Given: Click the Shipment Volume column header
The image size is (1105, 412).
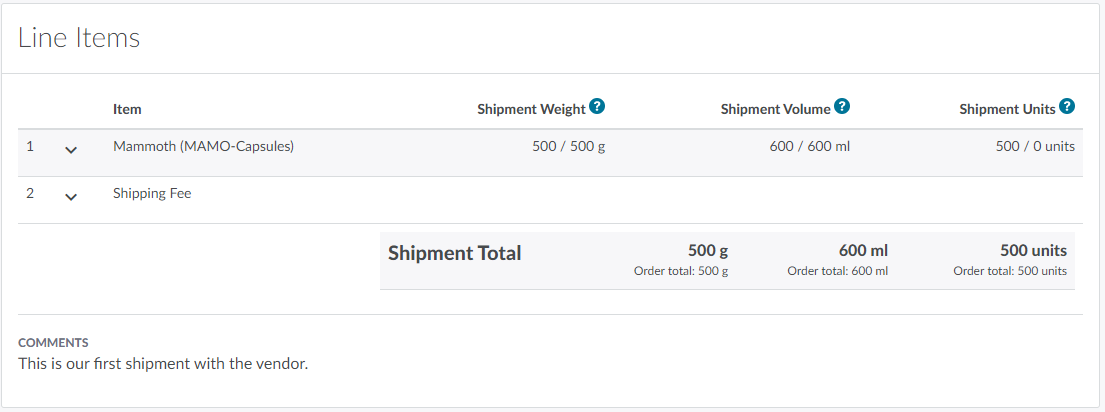Looking at the screenshot, I should coord(775,109).
